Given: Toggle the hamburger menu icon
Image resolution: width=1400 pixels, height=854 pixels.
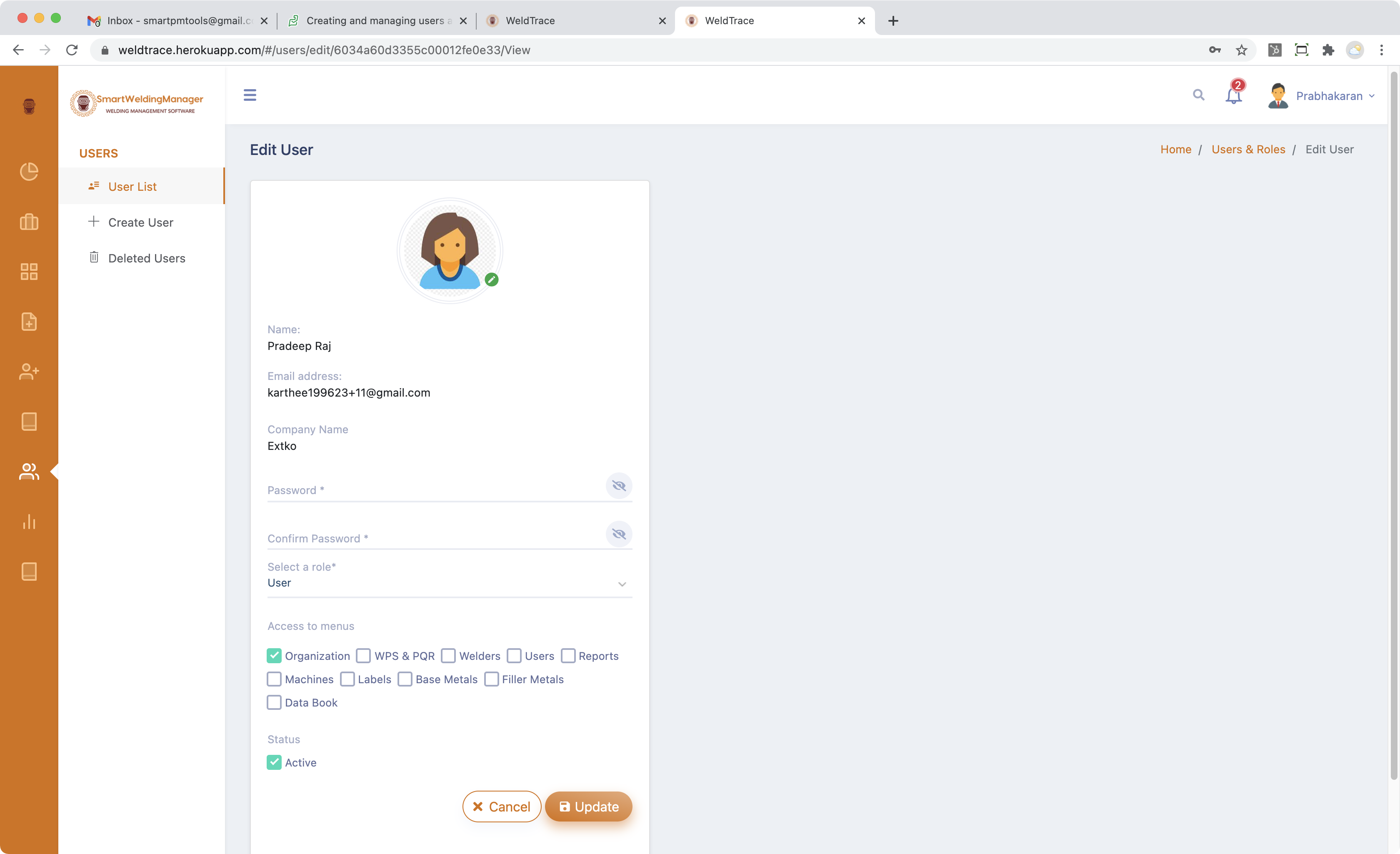Looking at the screenshot, I should tap(250, 95).
